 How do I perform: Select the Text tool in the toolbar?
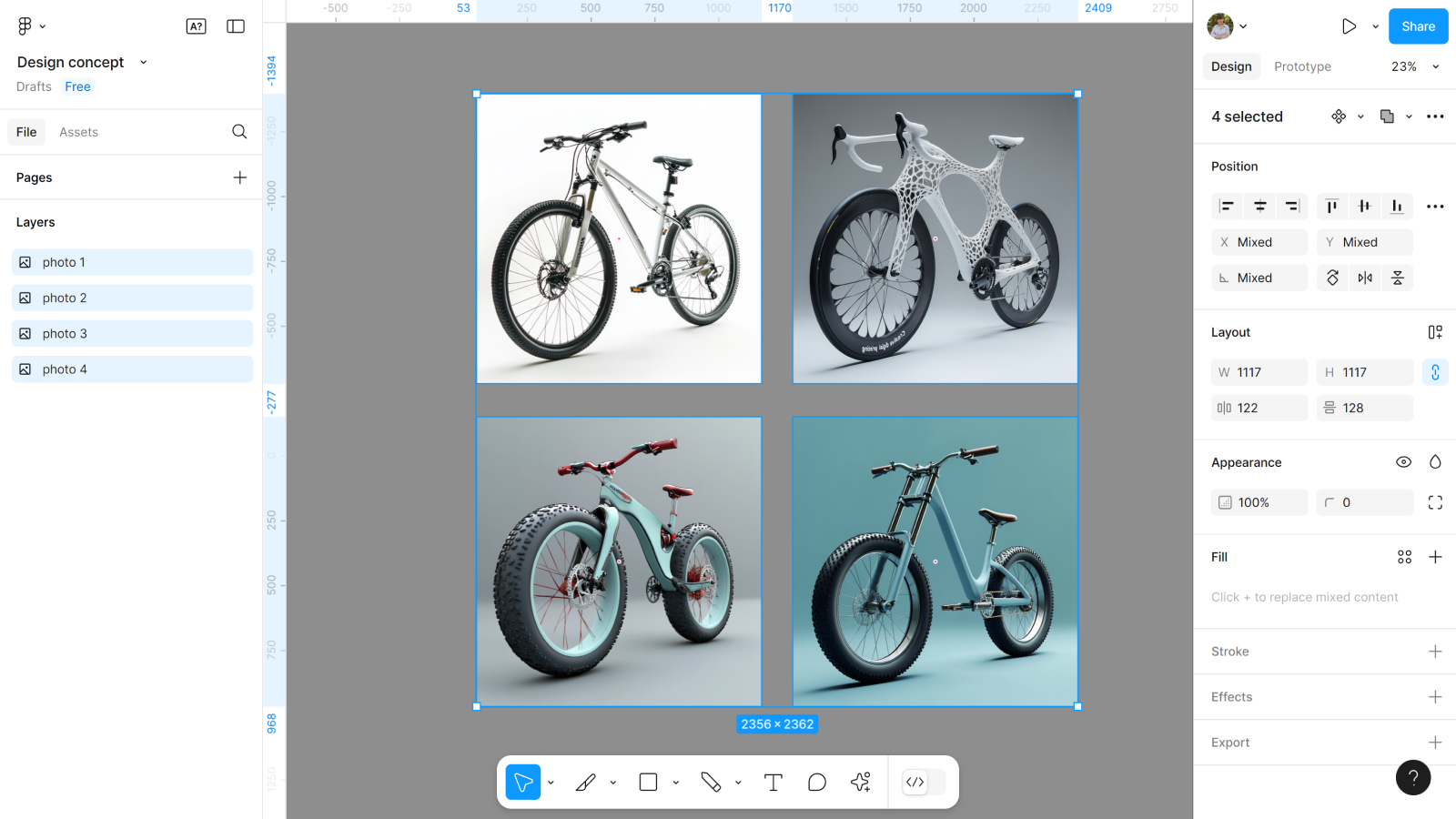(773, 783)
